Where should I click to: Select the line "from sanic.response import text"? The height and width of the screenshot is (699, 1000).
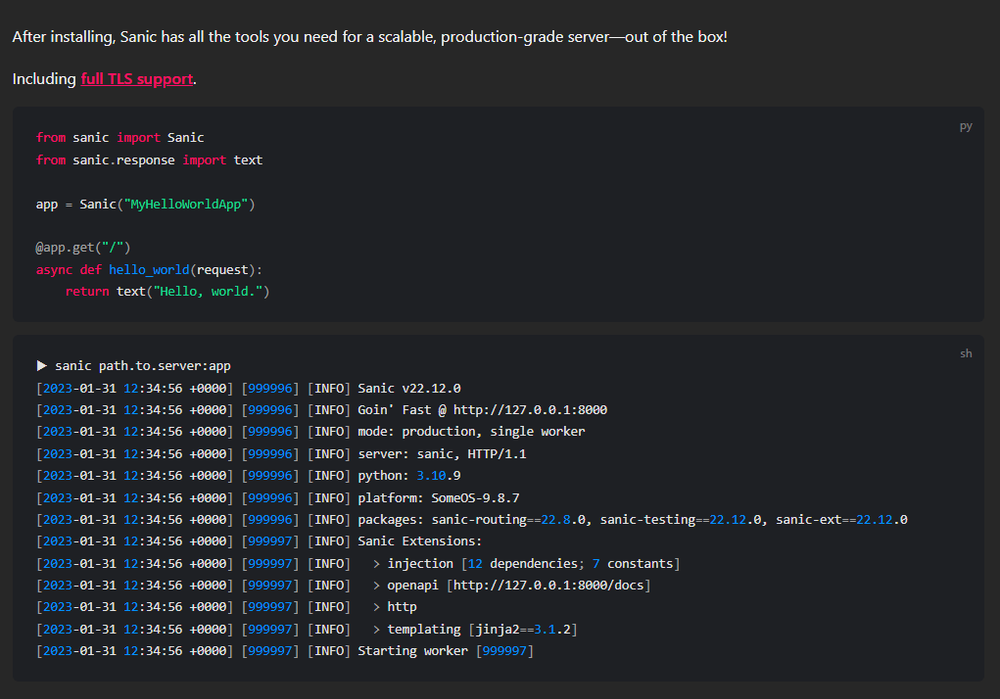click(149, 160)
